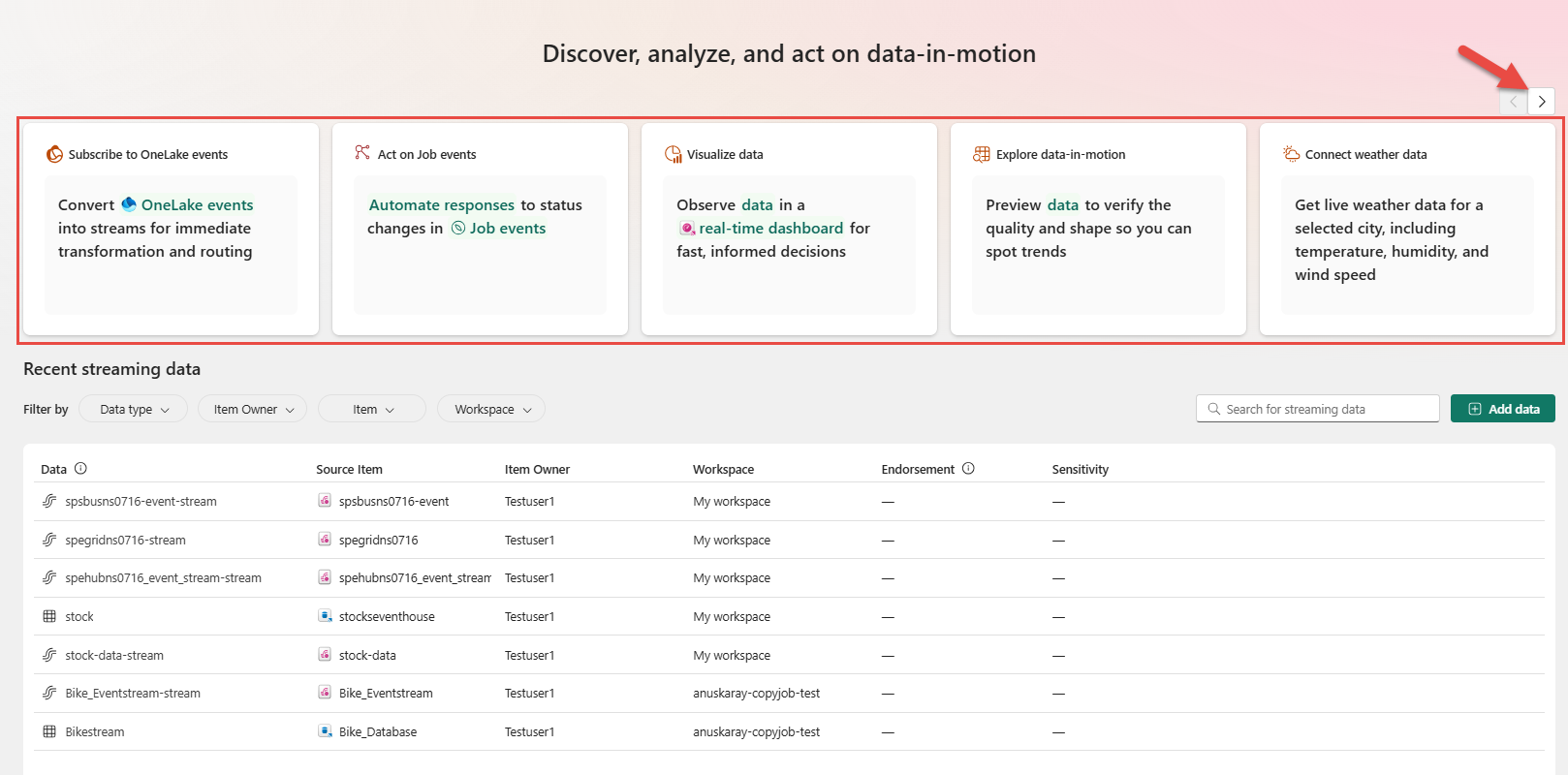1568x775 pixels.
Task: Click the stockseventhouse source item icon
Action: [326, 616]
